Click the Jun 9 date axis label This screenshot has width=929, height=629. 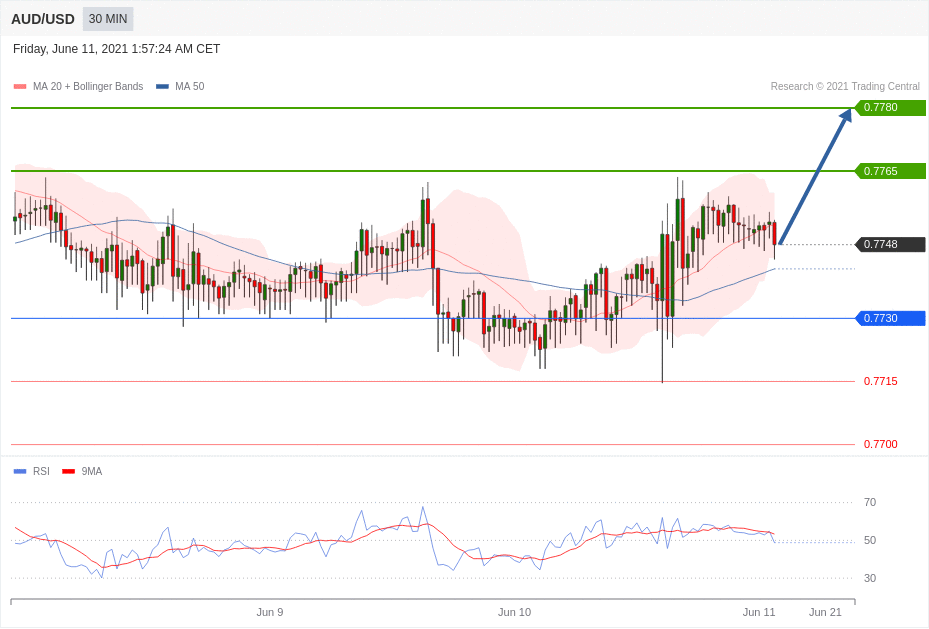(x=269, y=612)
